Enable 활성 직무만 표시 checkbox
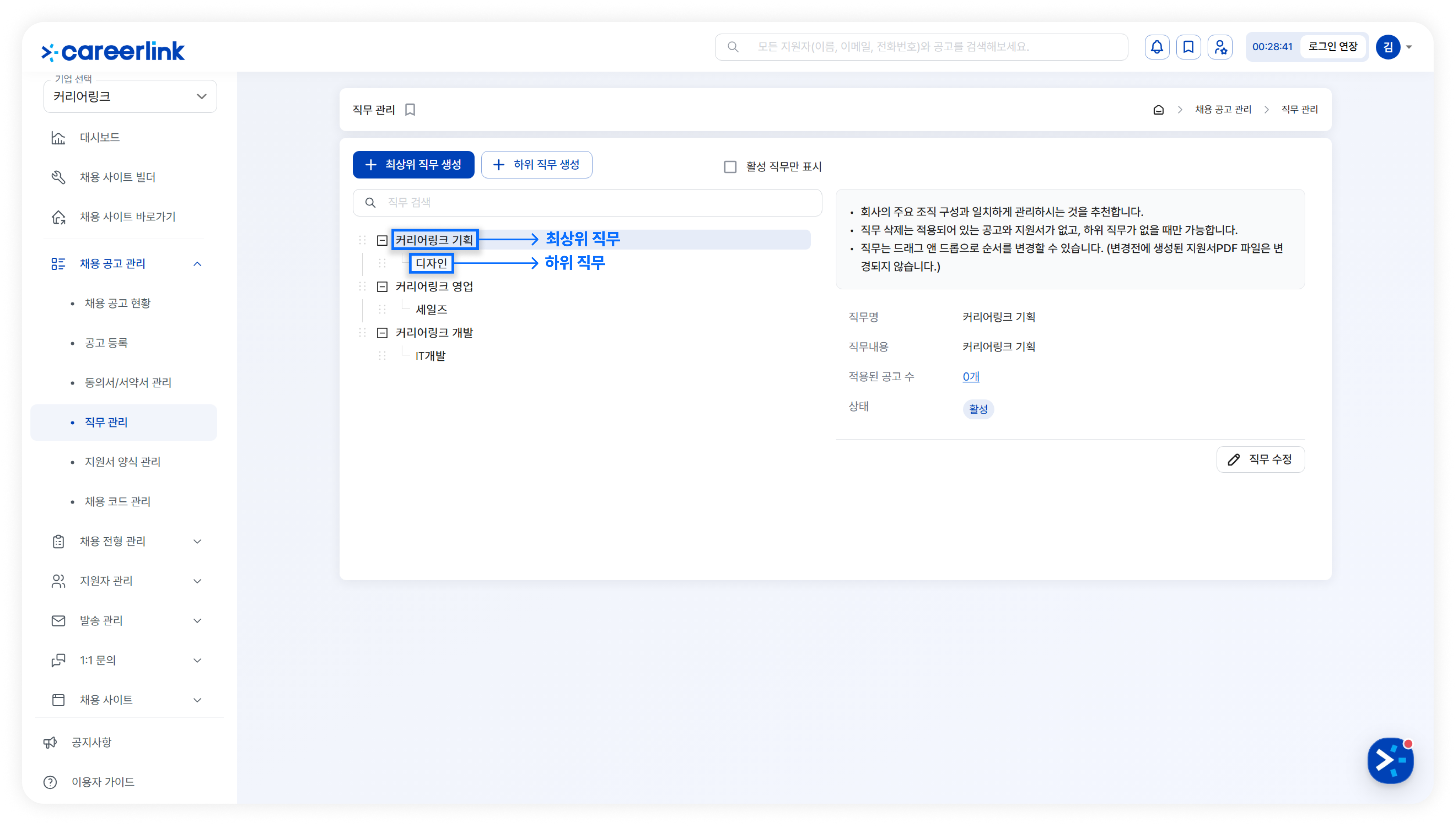This screenshot has height=826, width=1456. pos(731,167)
